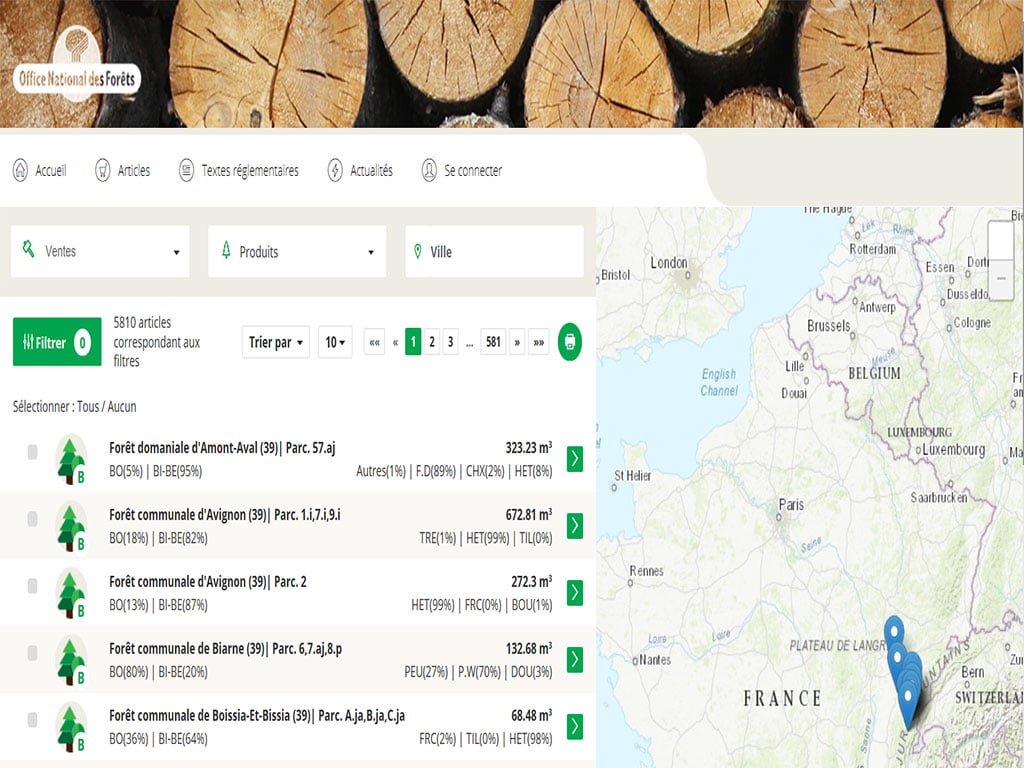Click the topmost blue map marker
Image resolution: width=1024 pixels, height=768 pixels.
pyautogui.click(x=894, y=630)
